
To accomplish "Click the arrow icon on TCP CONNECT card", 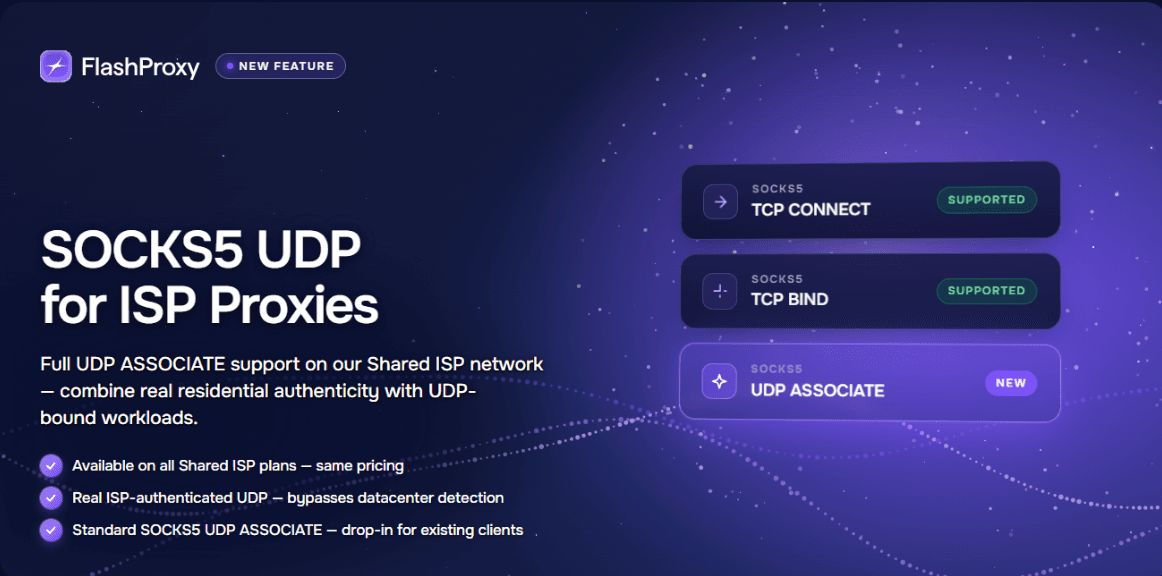I will click(720, 201).
